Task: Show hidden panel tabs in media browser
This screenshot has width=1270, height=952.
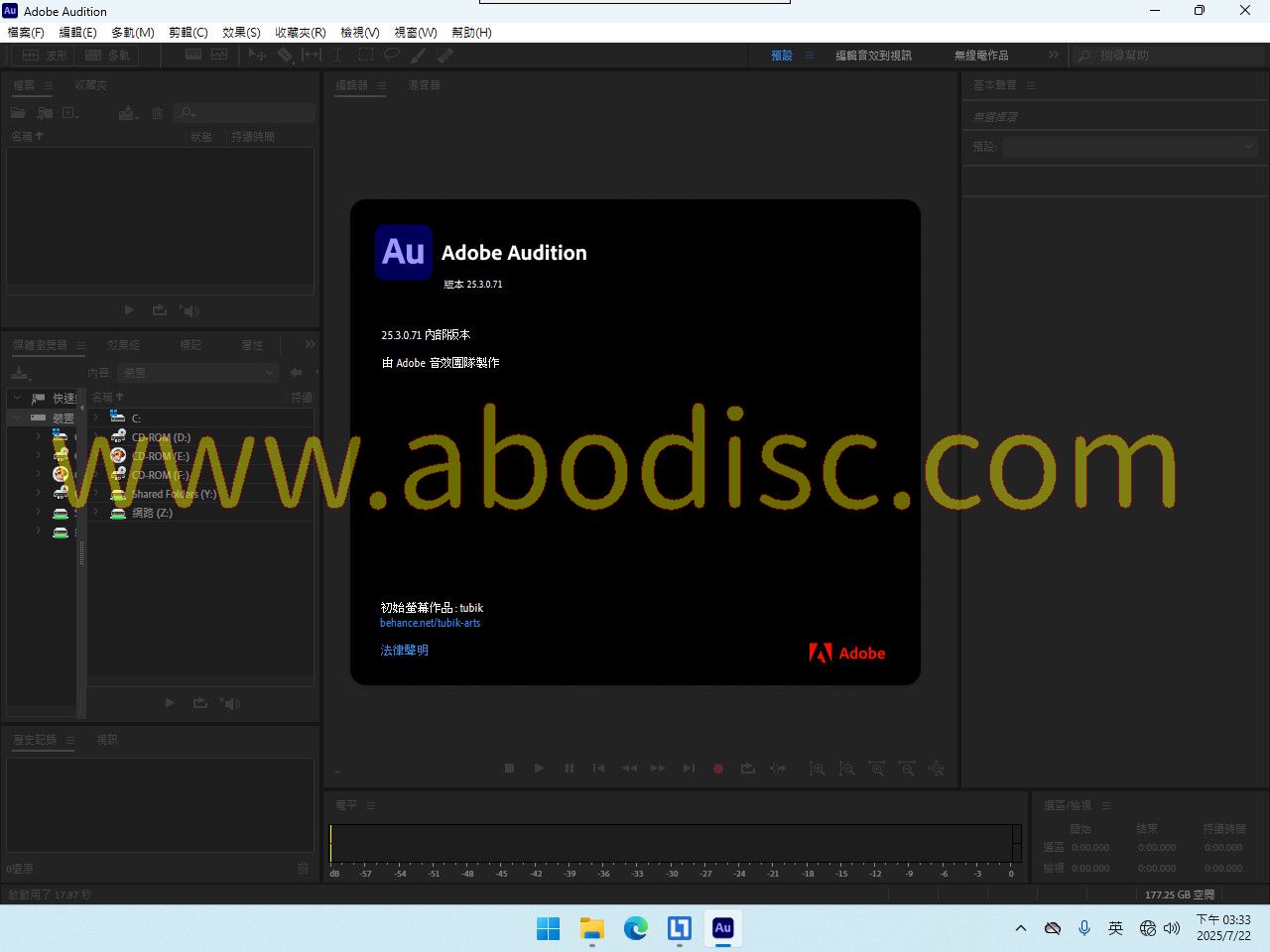Action: point(310,344)
